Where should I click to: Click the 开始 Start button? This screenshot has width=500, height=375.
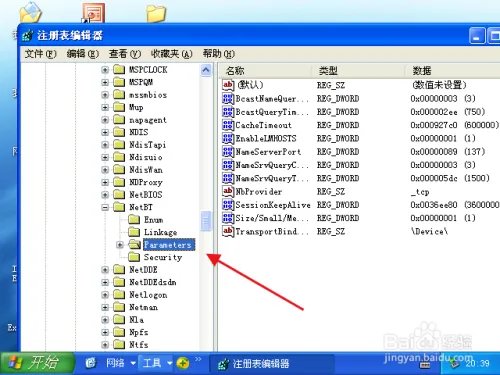pos(37,363)
